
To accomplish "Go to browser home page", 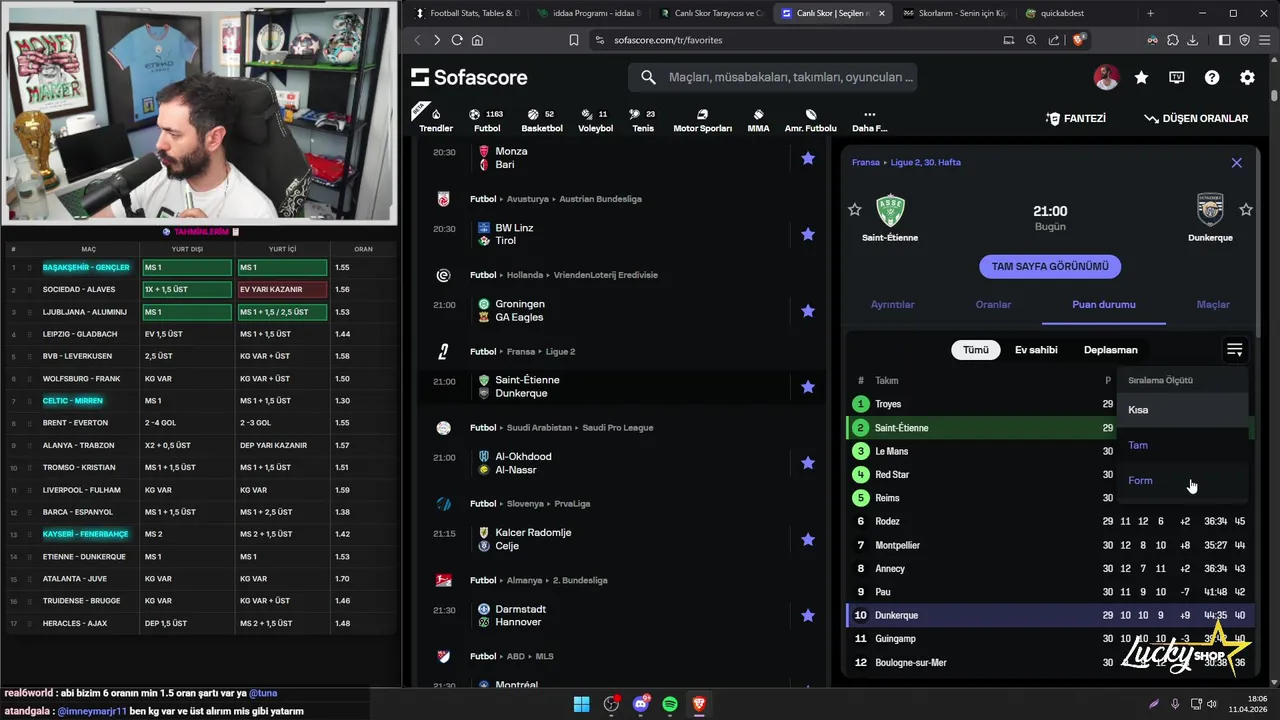I will coord(477,40).
